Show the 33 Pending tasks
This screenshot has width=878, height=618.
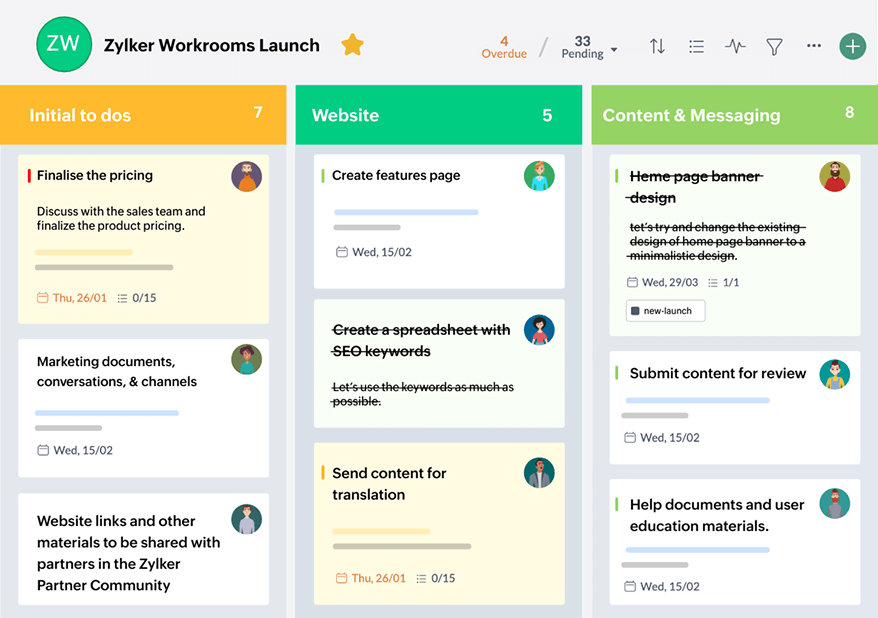pos(582,47)
